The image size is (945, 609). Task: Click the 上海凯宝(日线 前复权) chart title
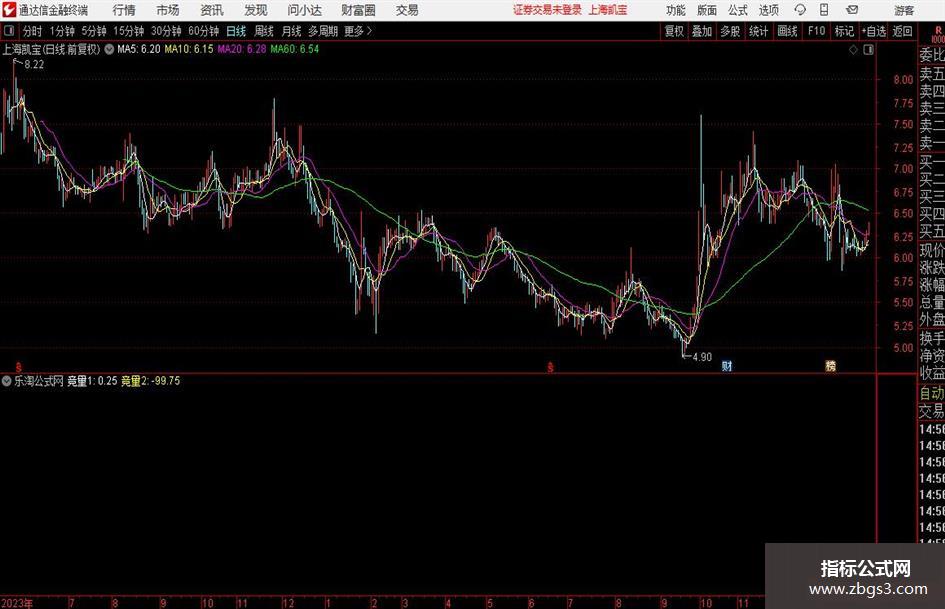tap(51, 49)
